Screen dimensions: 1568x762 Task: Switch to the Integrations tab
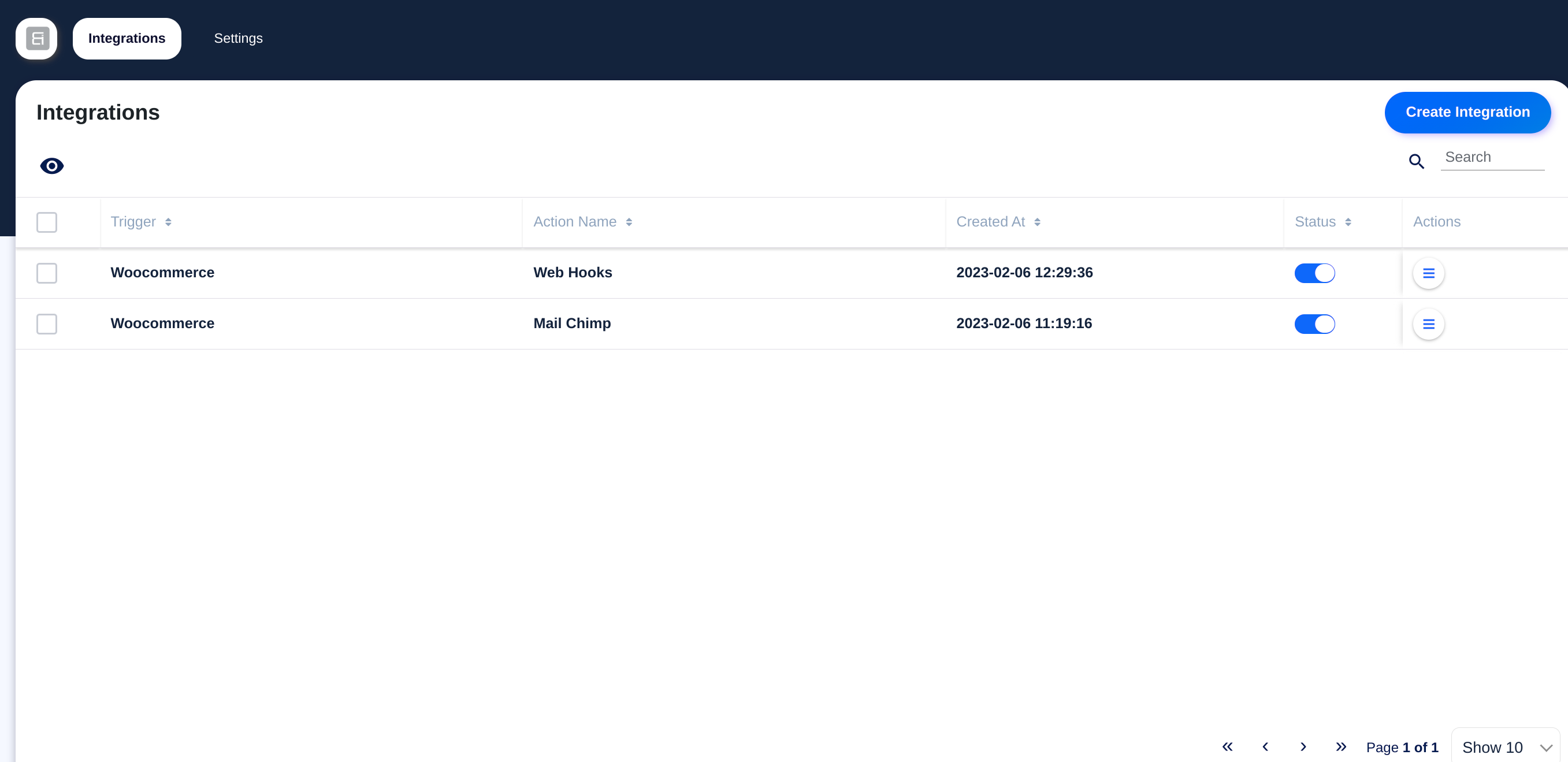coord(127,38)
